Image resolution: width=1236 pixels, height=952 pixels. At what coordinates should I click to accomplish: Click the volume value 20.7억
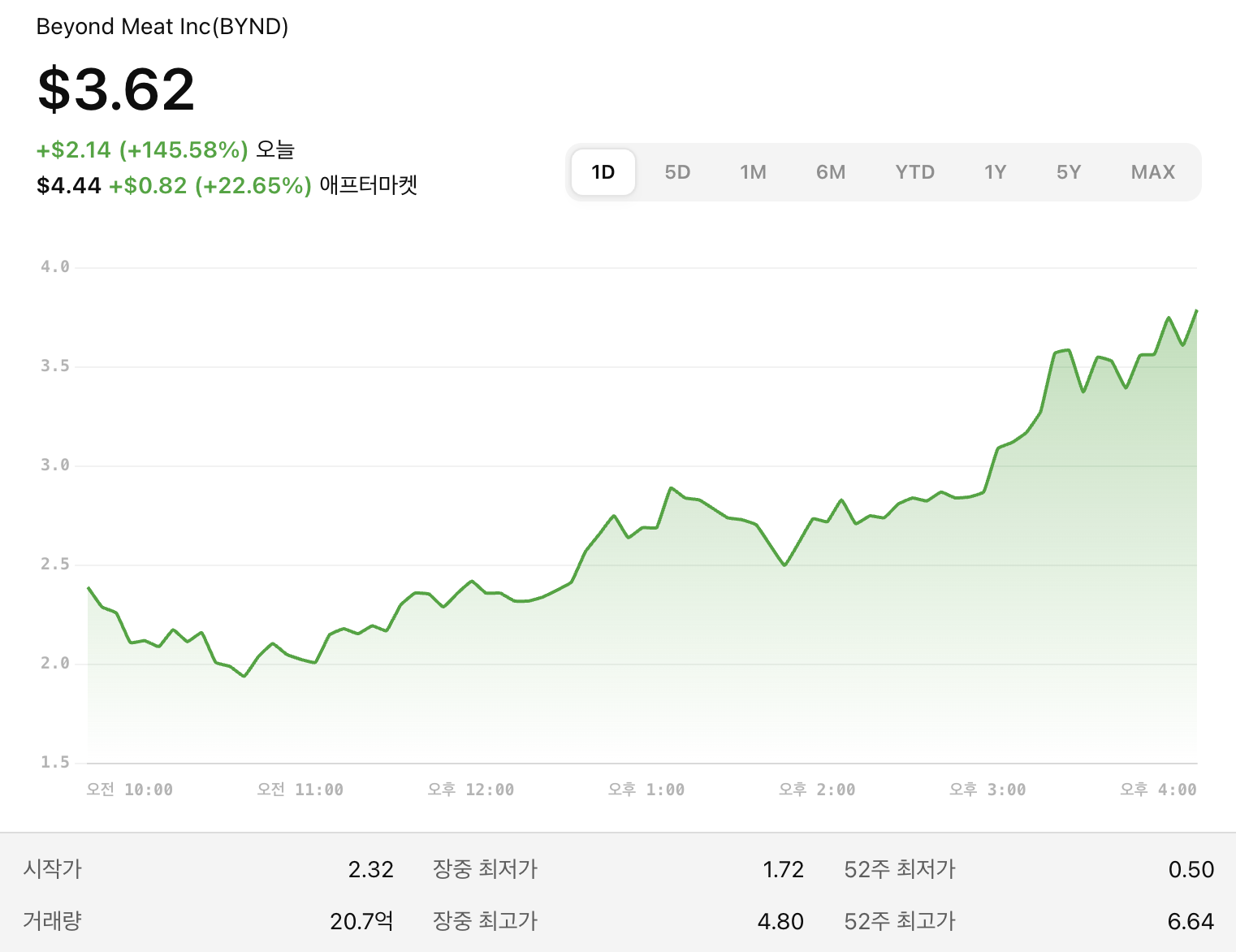[x=362, y=921]
